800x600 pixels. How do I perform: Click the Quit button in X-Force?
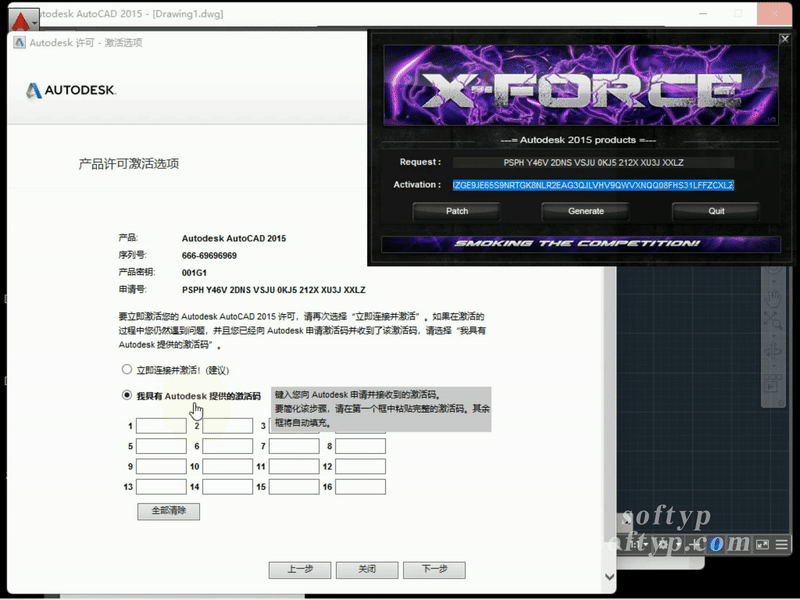(x=716, y=211)
